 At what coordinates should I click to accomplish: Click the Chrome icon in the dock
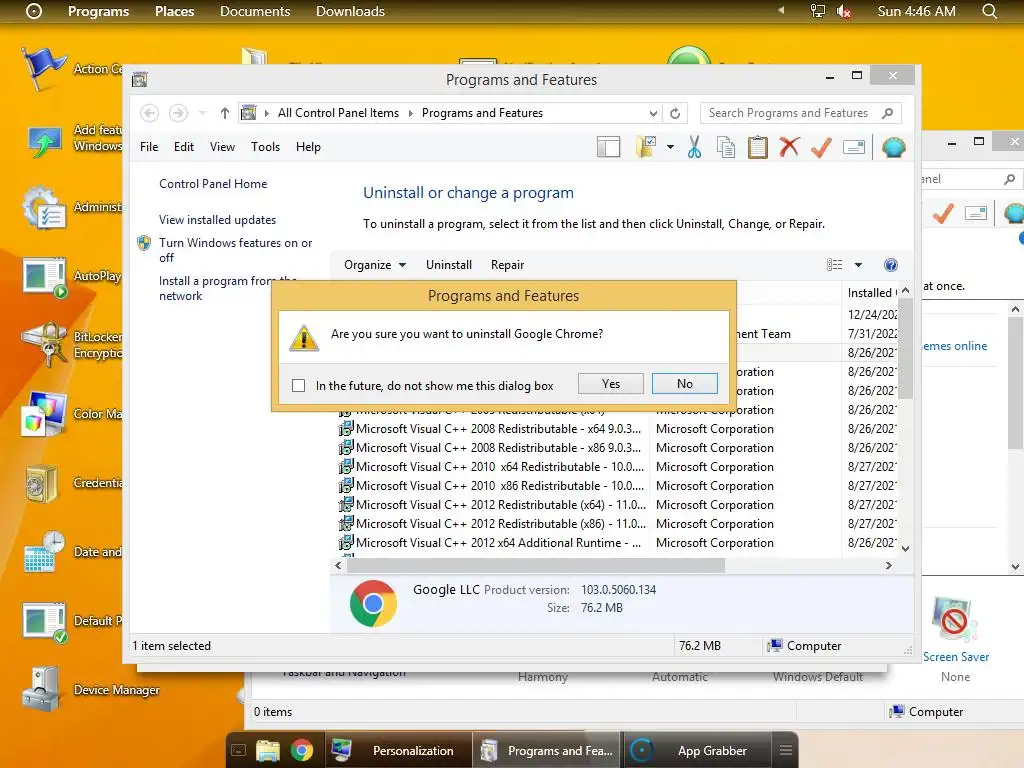pos(302,750)
